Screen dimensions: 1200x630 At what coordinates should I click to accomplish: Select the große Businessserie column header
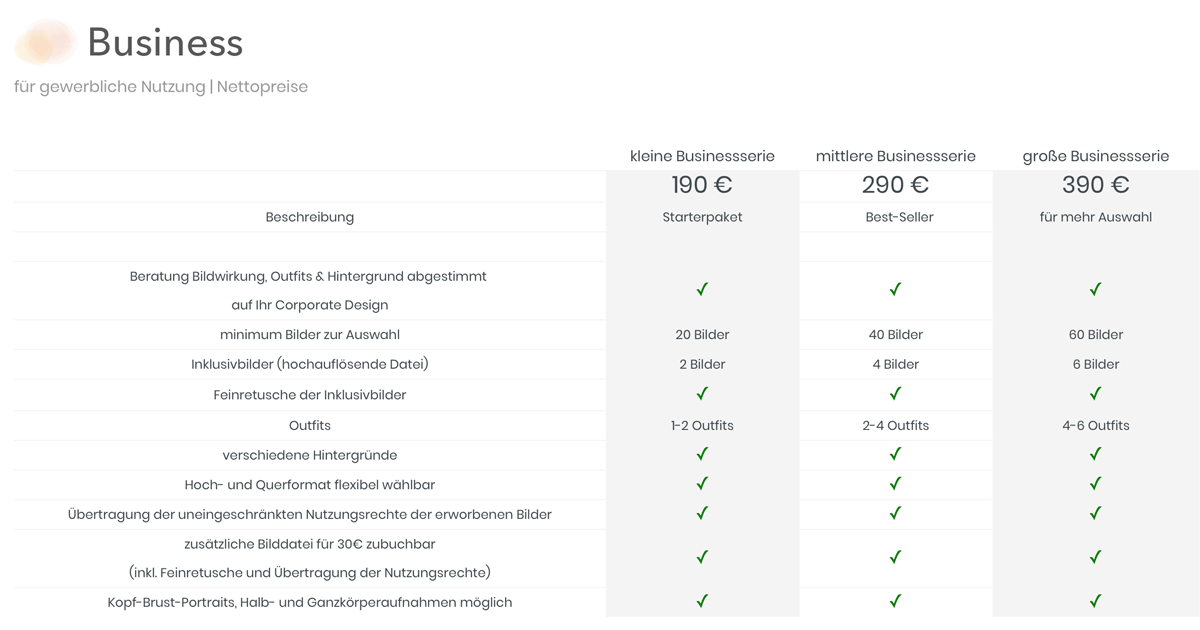(x=1096, y=156)
